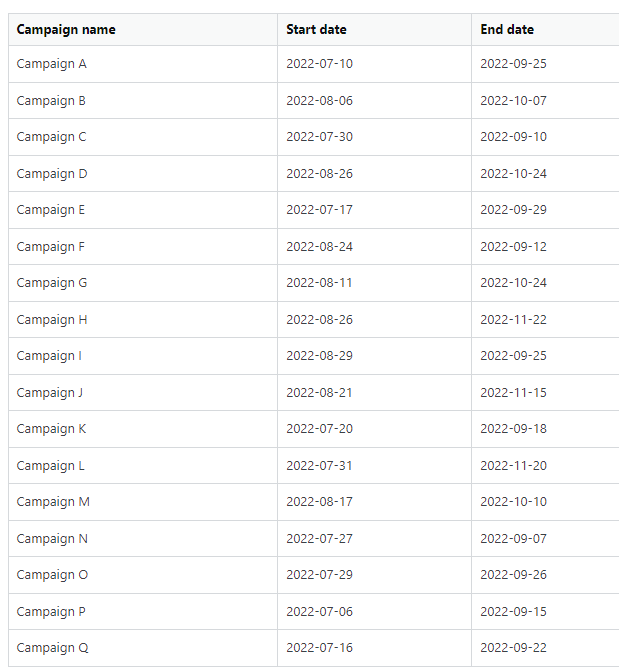619x671 pixels.
Task: Select the Campaign A name cell
Action: [52, 64]
